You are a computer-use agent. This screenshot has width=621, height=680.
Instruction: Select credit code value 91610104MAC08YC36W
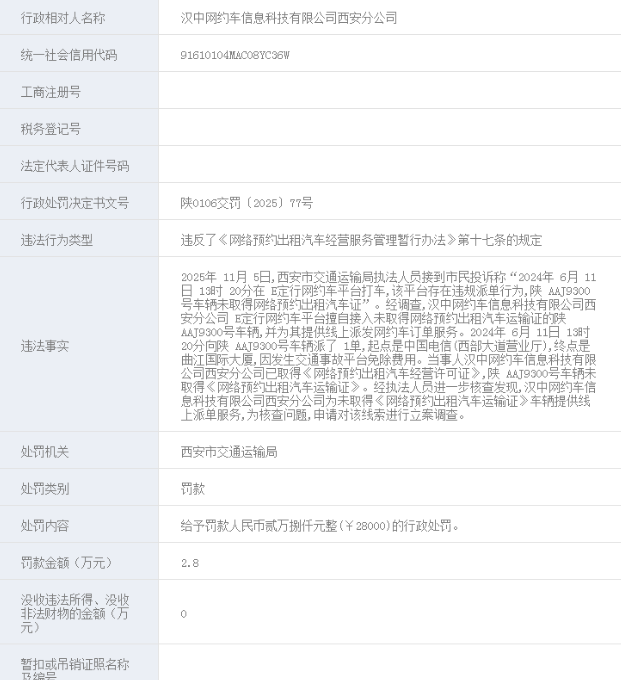click(235, 55)
